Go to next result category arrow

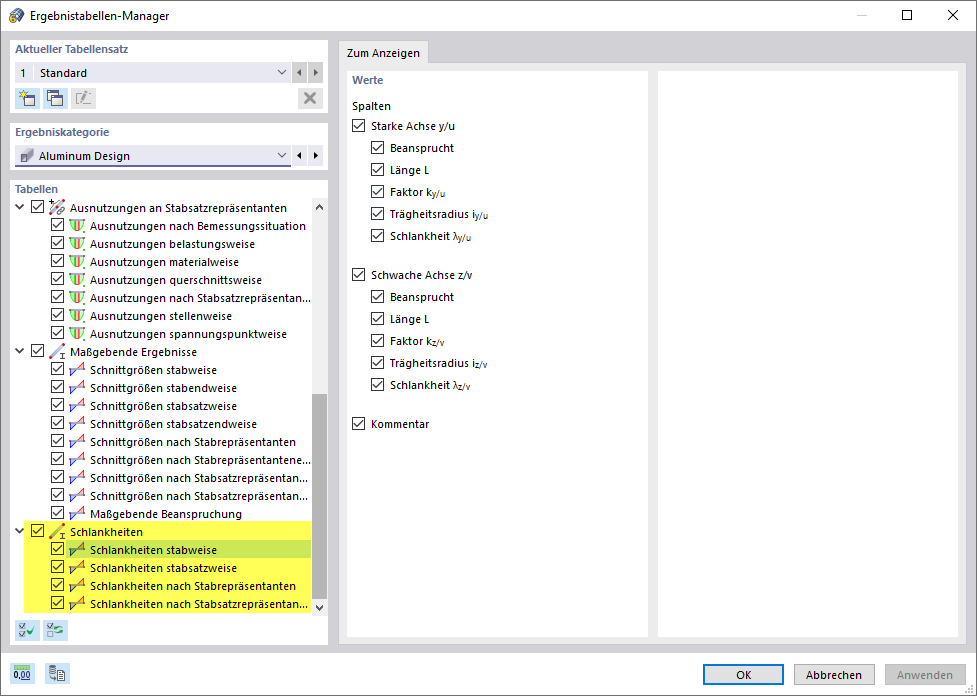click(316, 155)
